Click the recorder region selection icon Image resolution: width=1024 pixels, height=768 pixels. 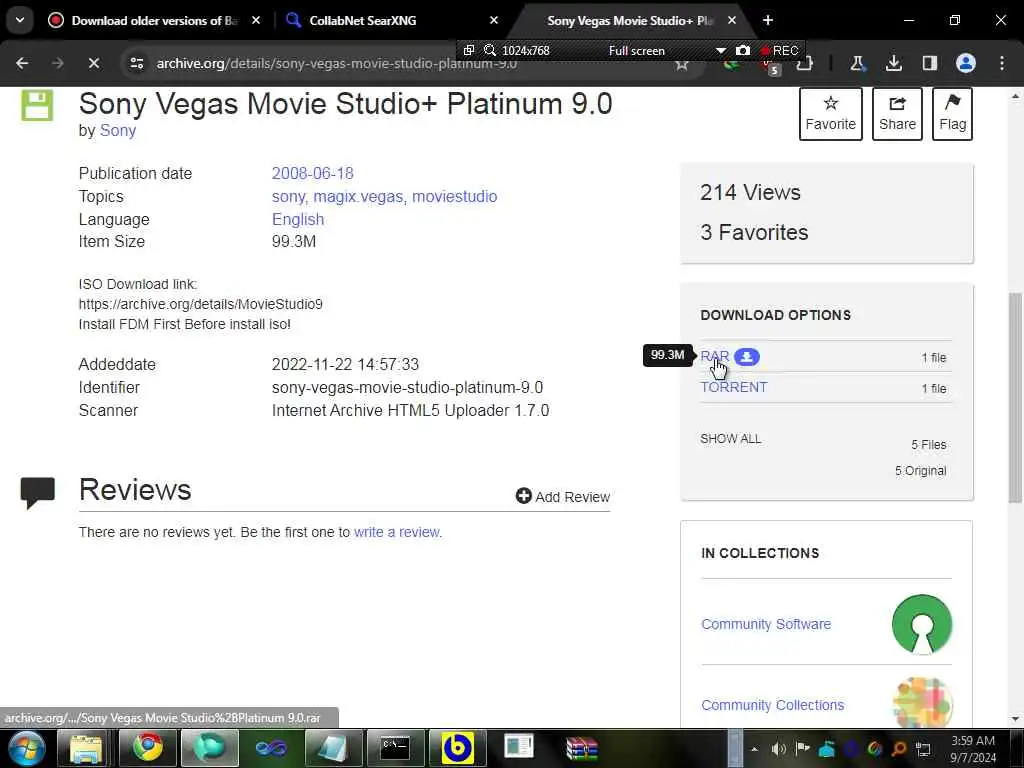(468, 50)
